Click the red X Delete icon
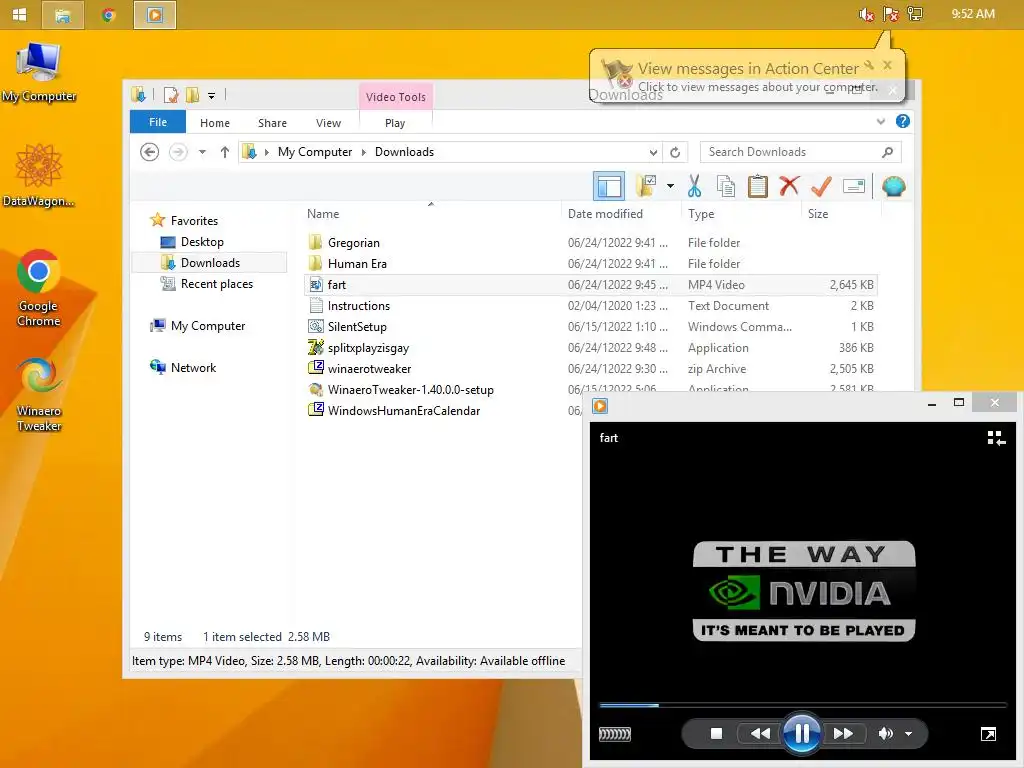 click(789, 186)
